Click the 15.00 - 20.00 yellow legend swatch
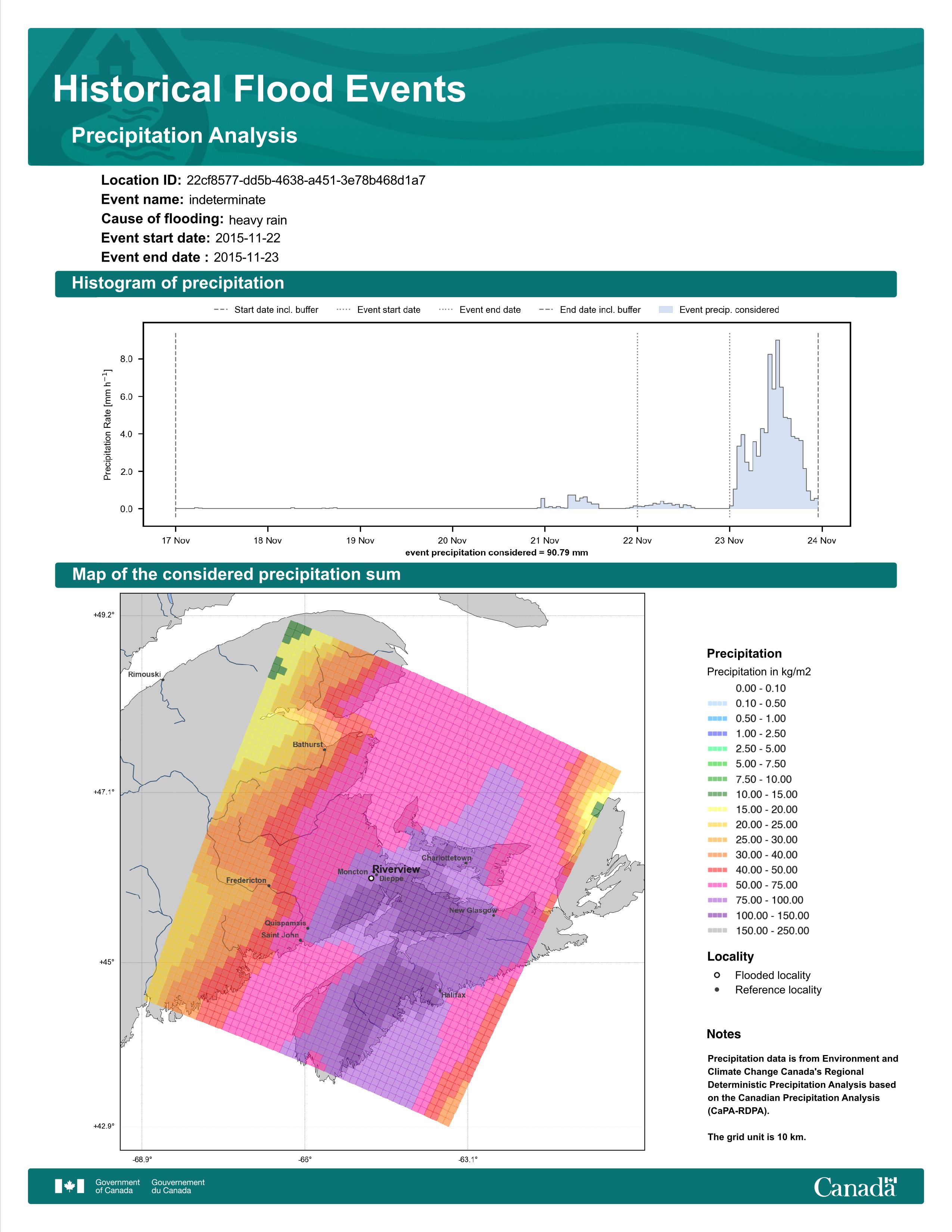Viewport: 952px width, 1232px height. coord(718,809)
